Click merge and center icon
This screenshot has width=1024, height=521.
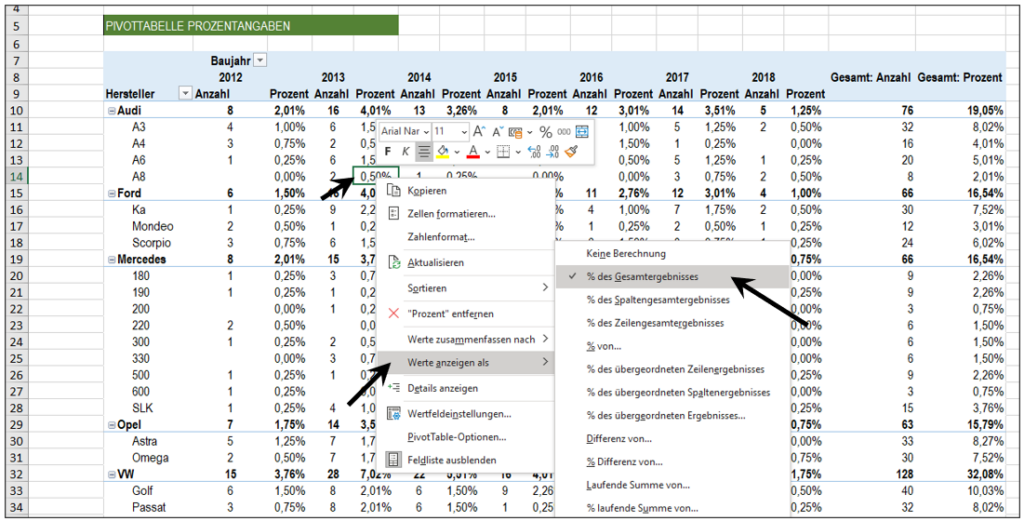[582, 132]
